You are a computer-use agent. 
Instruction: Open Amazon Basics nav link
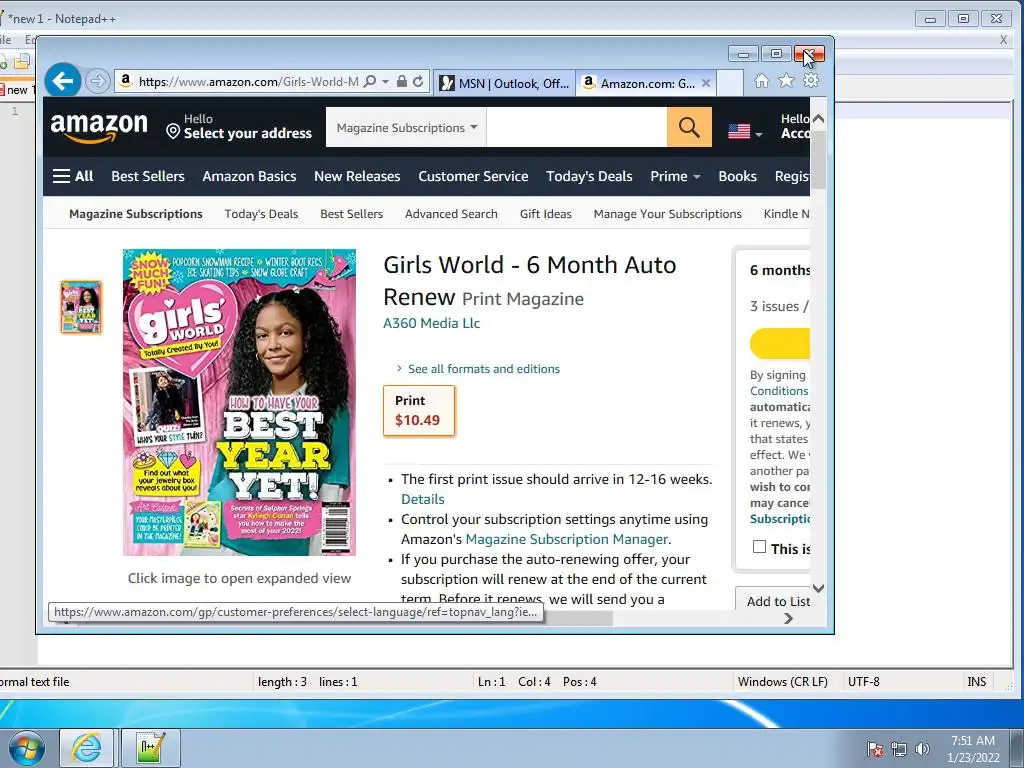[249, 176]
